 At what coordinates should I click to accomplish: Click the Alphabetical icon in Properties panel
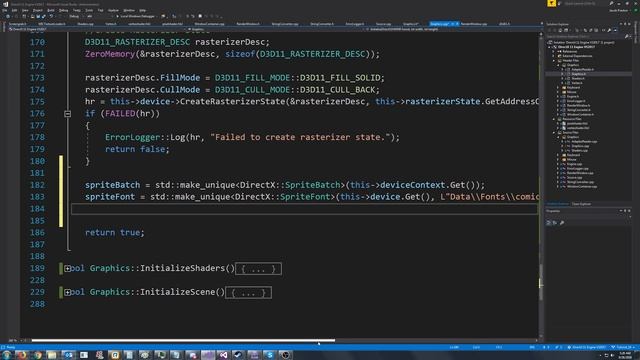pos(555,223)
